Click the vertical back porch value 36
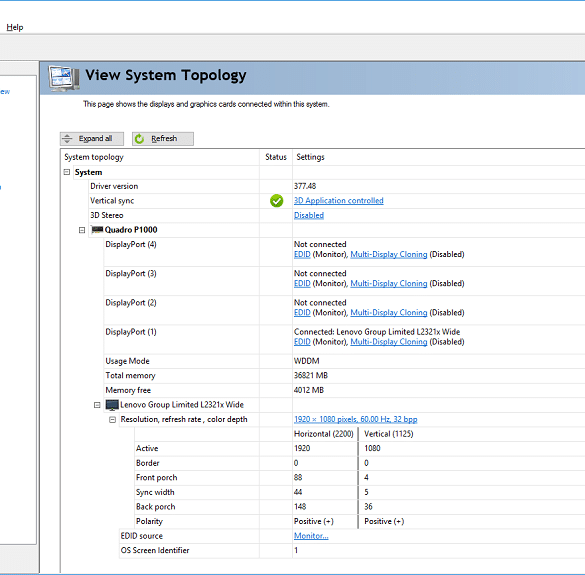 (368, 507)
